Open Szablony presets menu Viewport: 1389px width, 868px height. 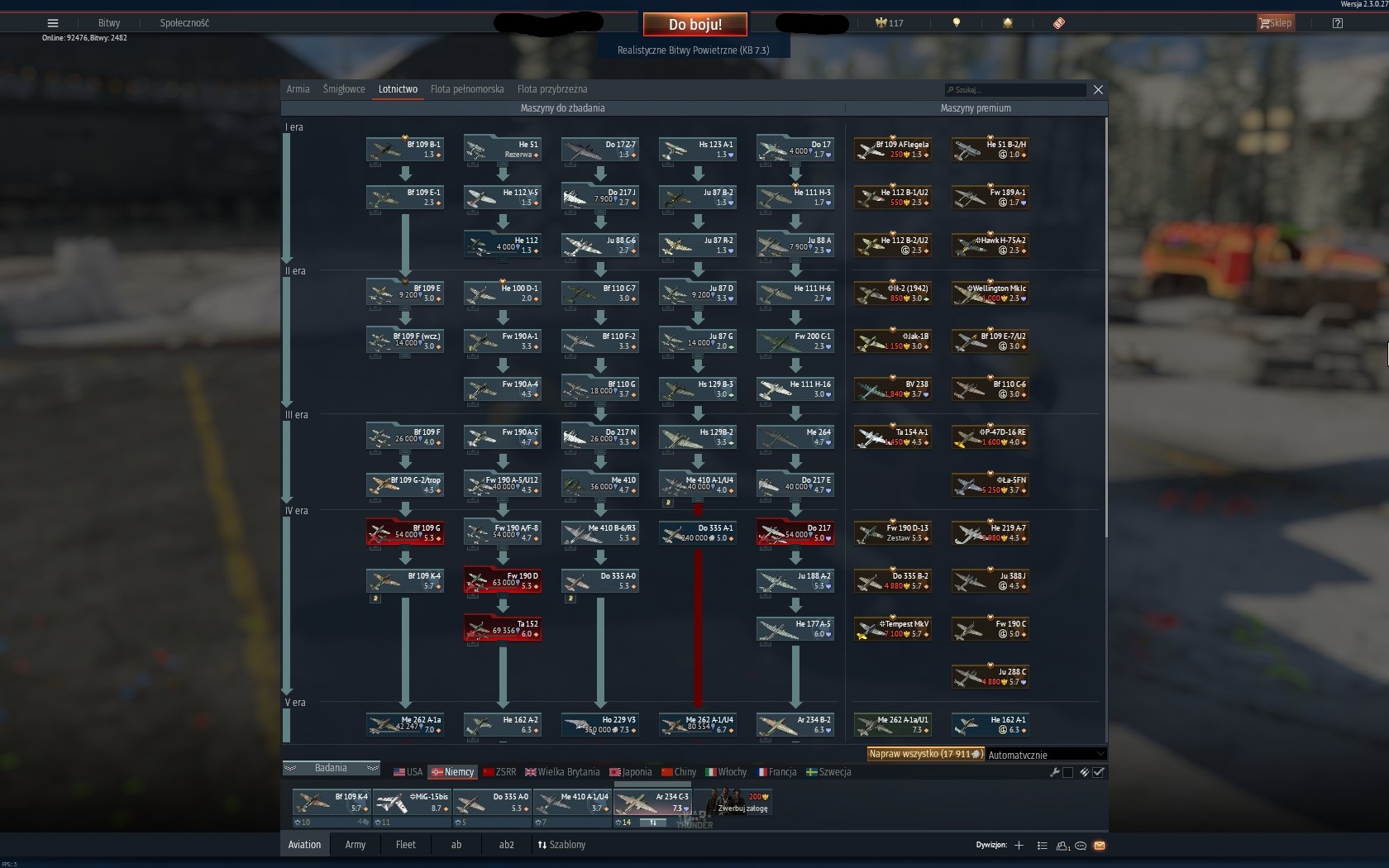pyautogui.click(x=561, y=844)
